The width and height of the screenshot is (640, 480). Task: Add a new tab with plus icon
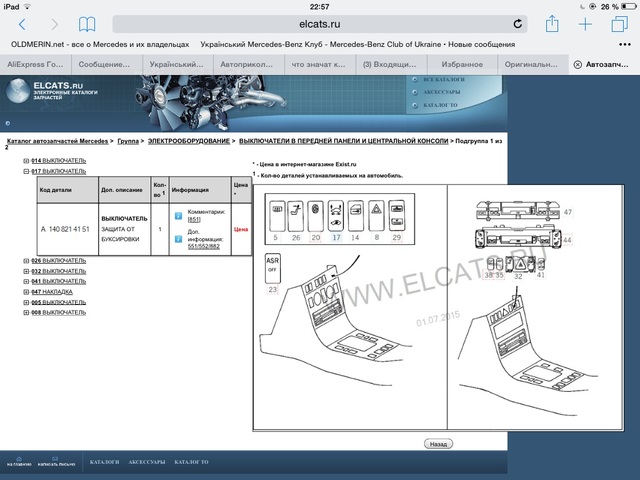585,24
